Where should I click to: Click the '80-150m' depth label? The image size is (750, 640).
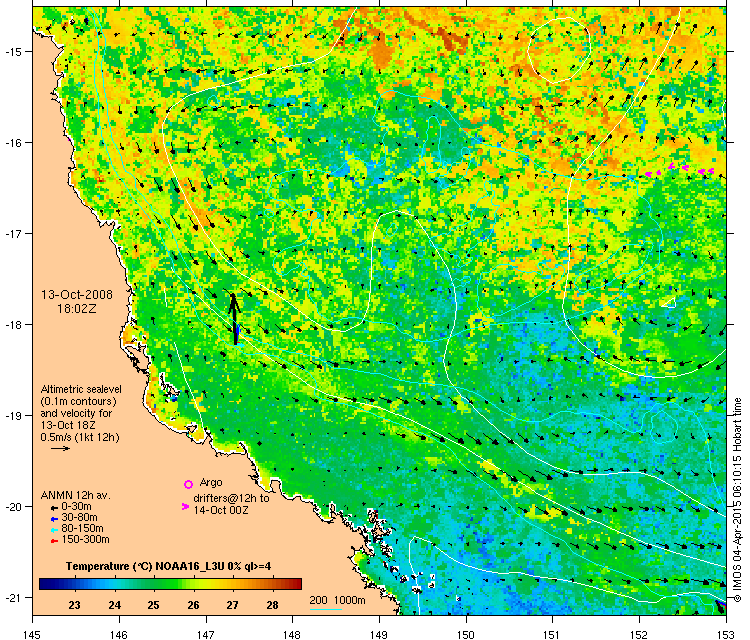pyautogui.click(x=82, y=529)
